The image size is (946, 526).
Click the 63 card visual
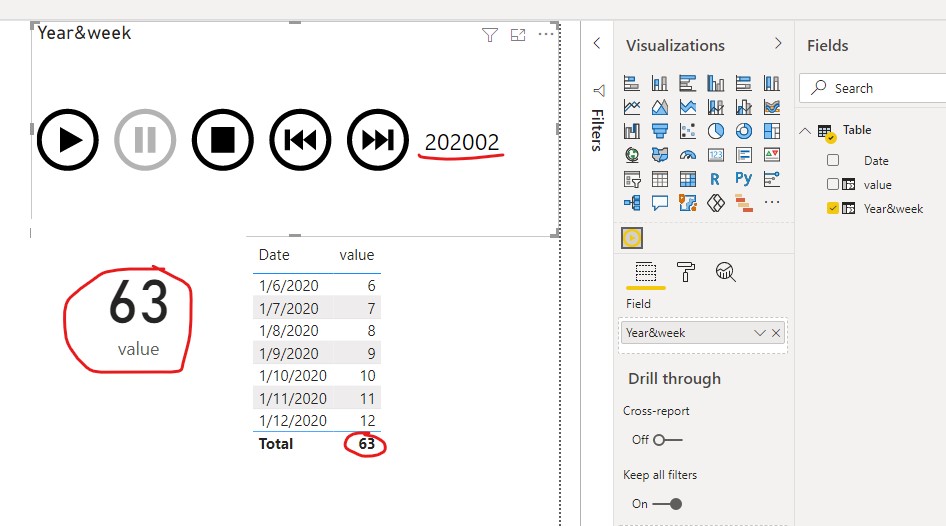(138, 316)
